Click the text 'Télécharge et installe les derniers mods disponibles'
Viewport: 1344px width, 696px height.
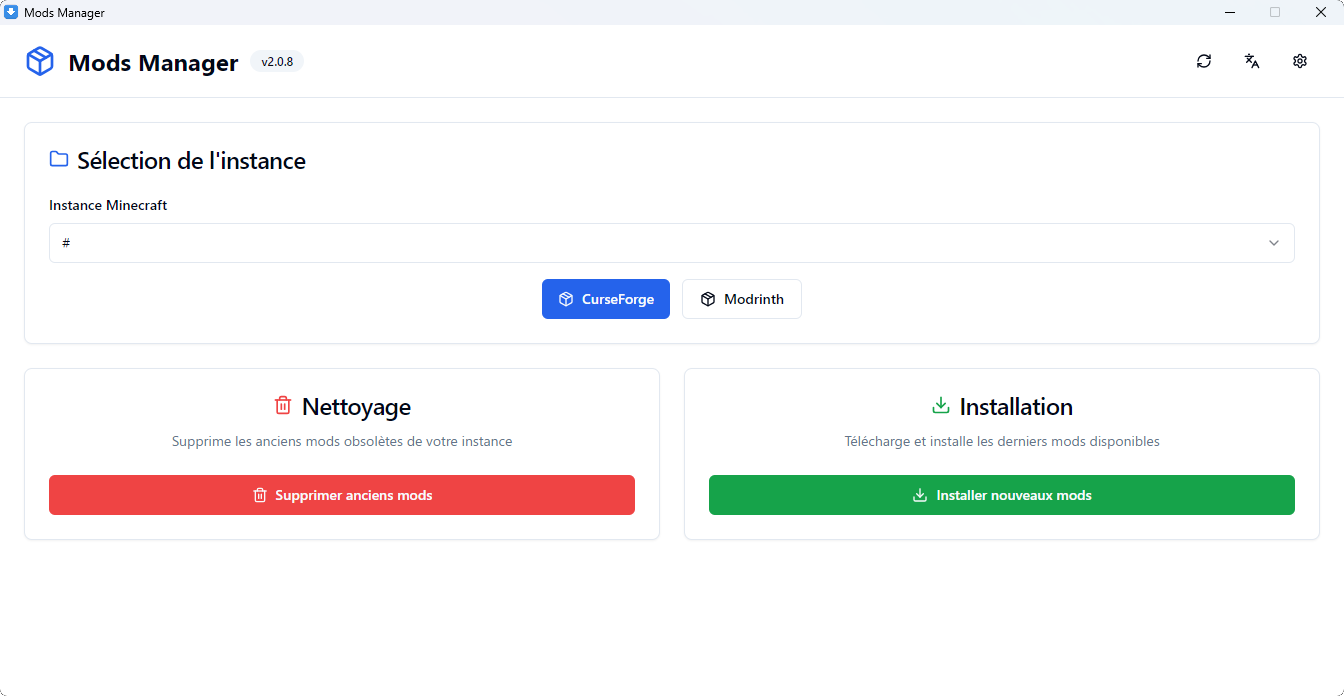pos(1002,441)
